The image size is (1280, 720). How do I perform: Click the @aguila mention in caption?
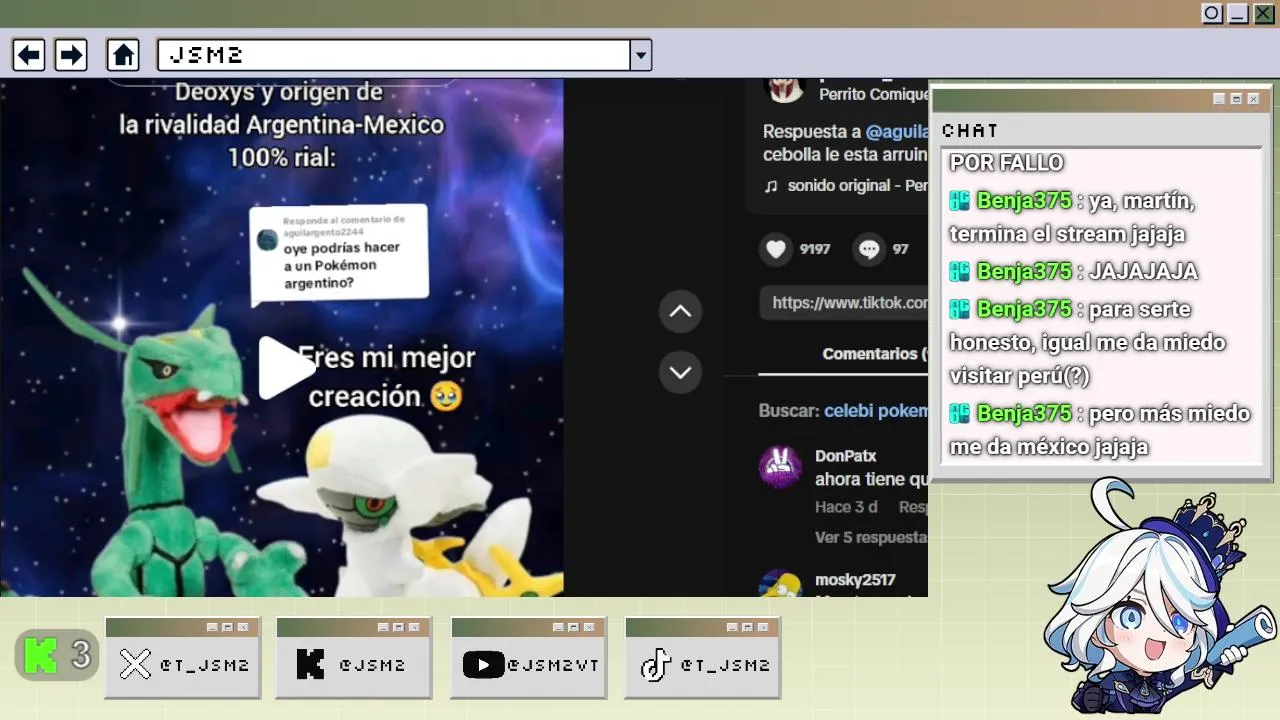pos(897,132)
